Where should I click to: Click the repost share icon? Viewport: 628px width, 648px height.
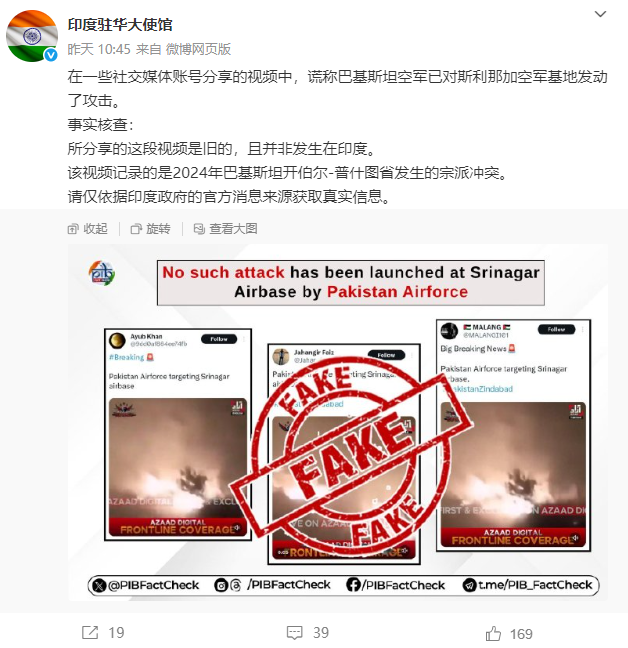[90, 632]
